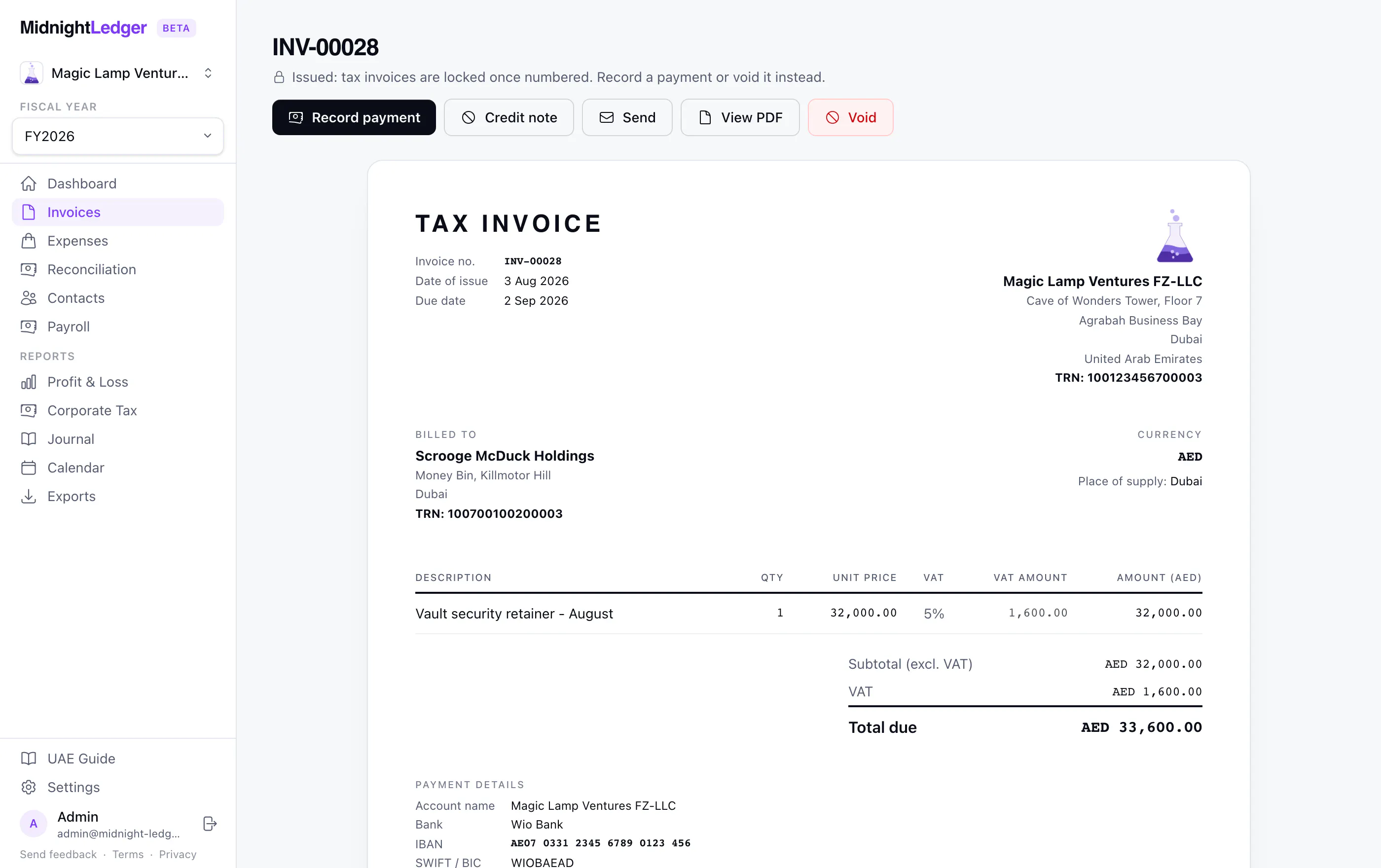Open the Privacy link
1381x868 pixels.
click(178, 854)
